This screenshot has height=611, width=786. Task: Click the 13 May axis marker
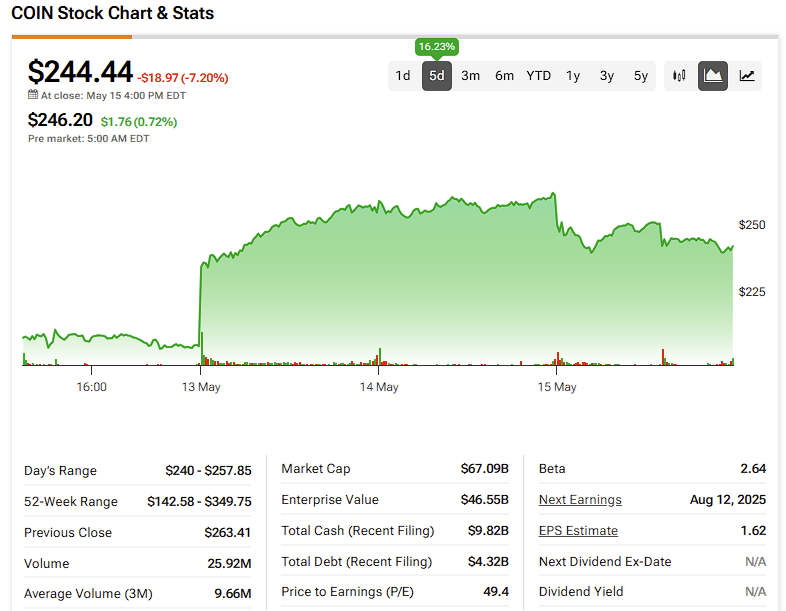(x=201, y=387)
